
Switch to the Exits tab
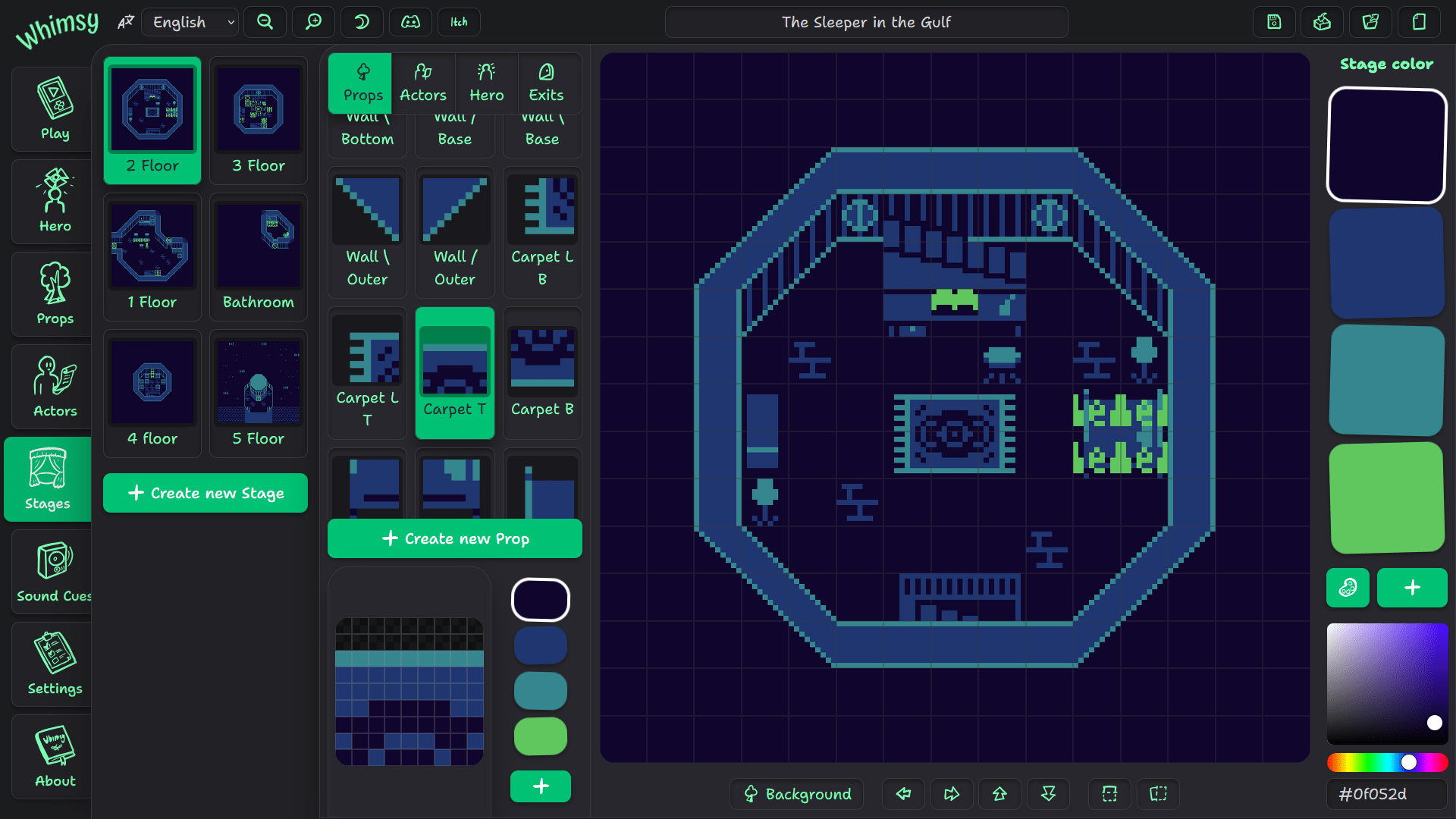[546, 83]
